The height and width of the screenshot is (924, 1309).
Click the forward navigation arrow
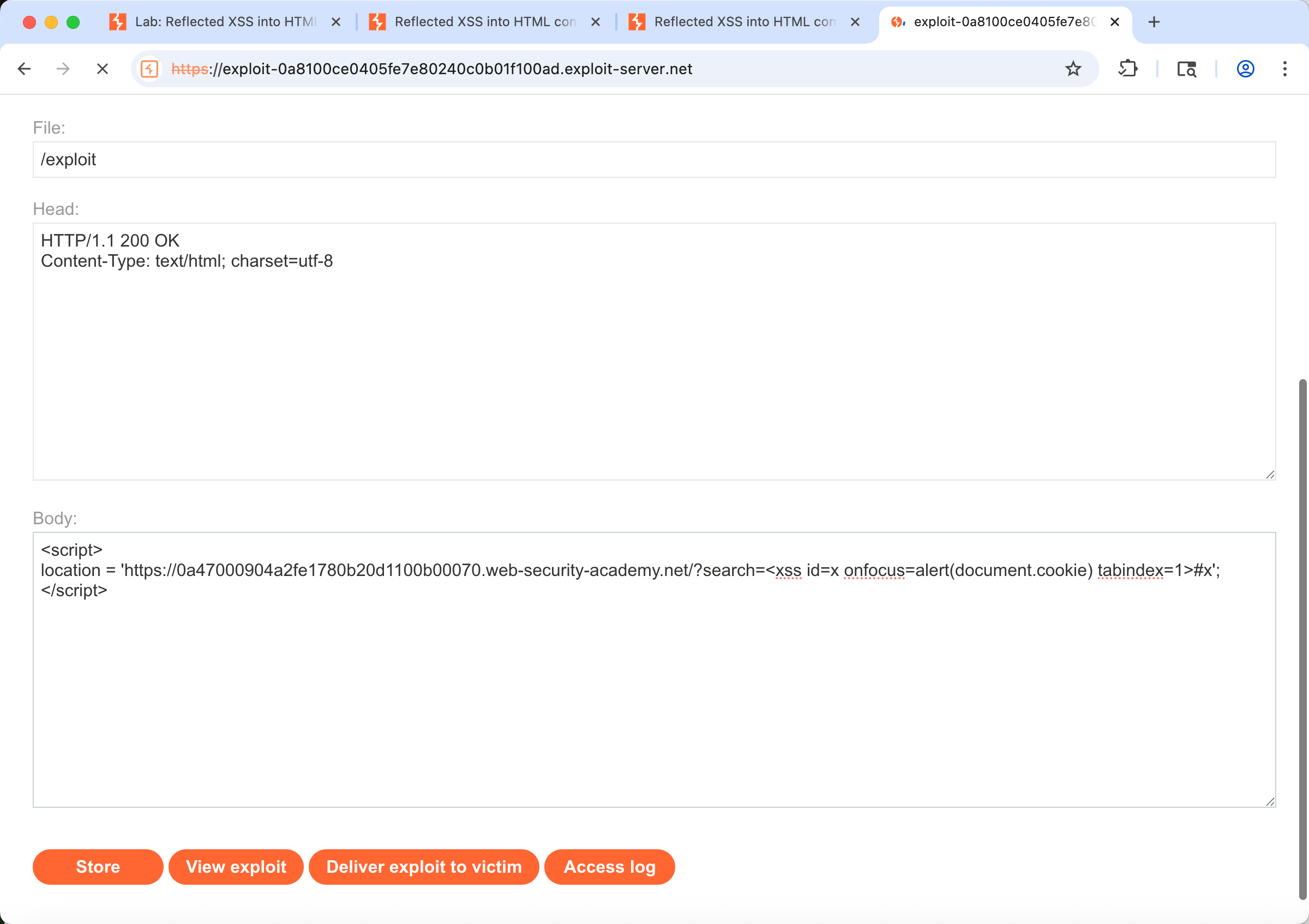tap(63, 68)
